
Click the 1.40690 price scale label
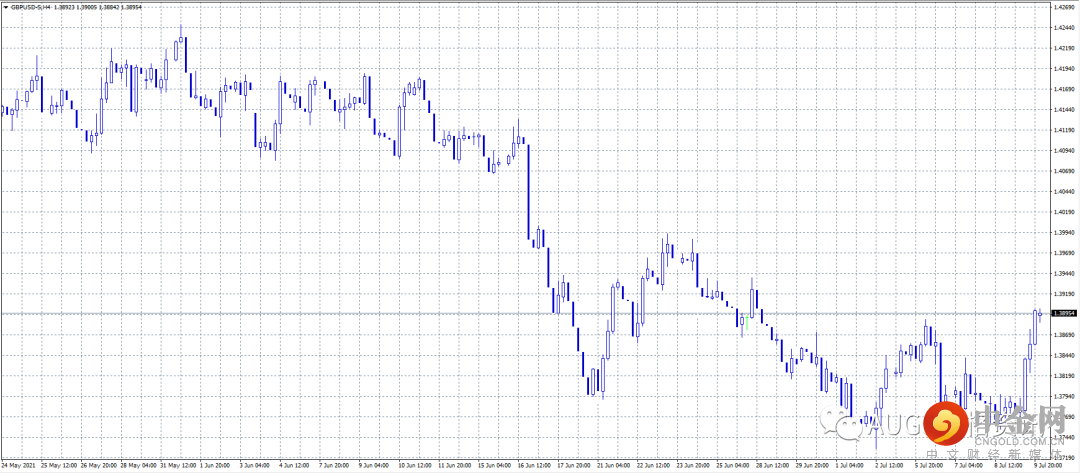tap(1063, 171)
